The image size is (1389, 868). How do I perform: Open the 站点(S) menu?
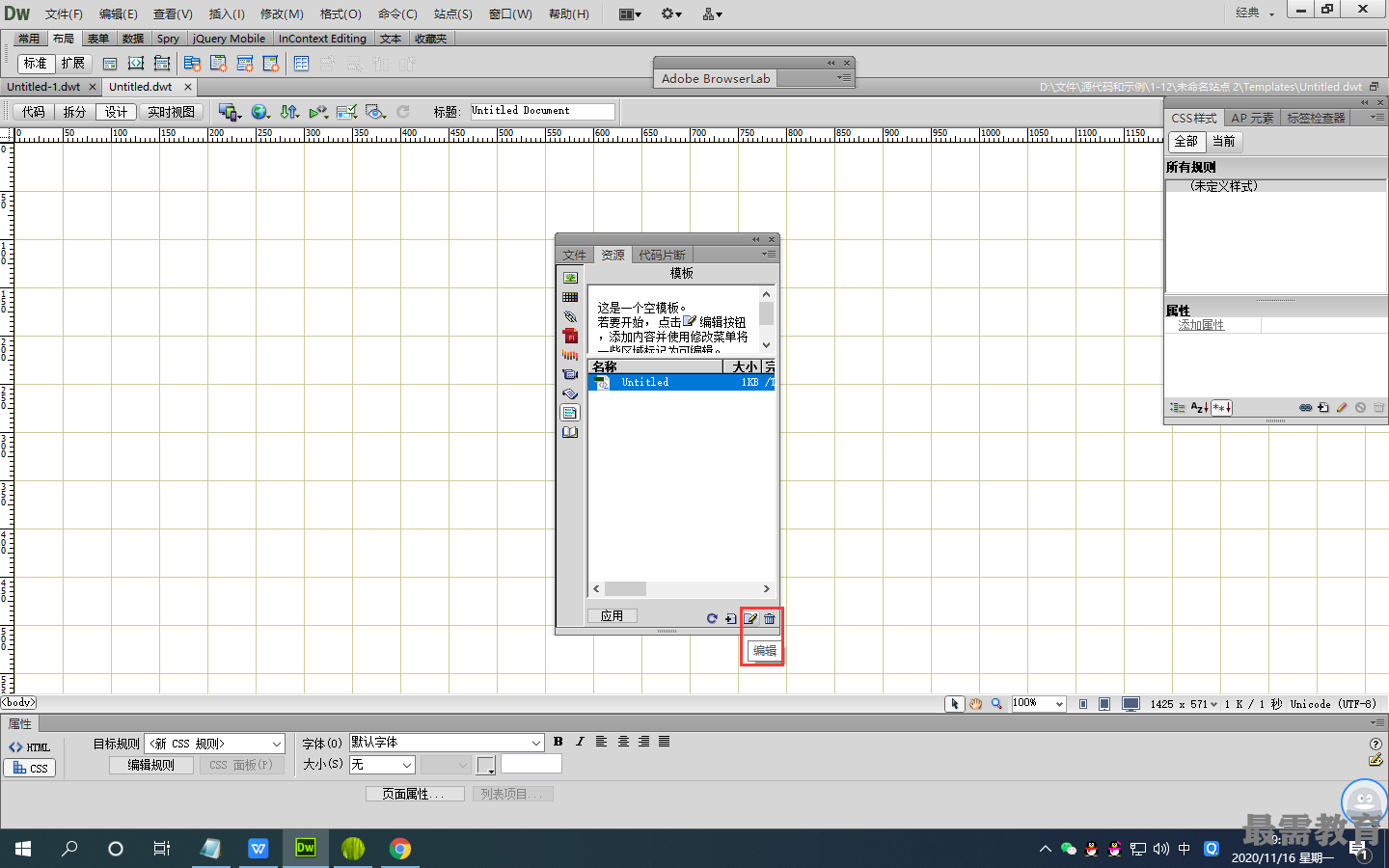point(453,14)
